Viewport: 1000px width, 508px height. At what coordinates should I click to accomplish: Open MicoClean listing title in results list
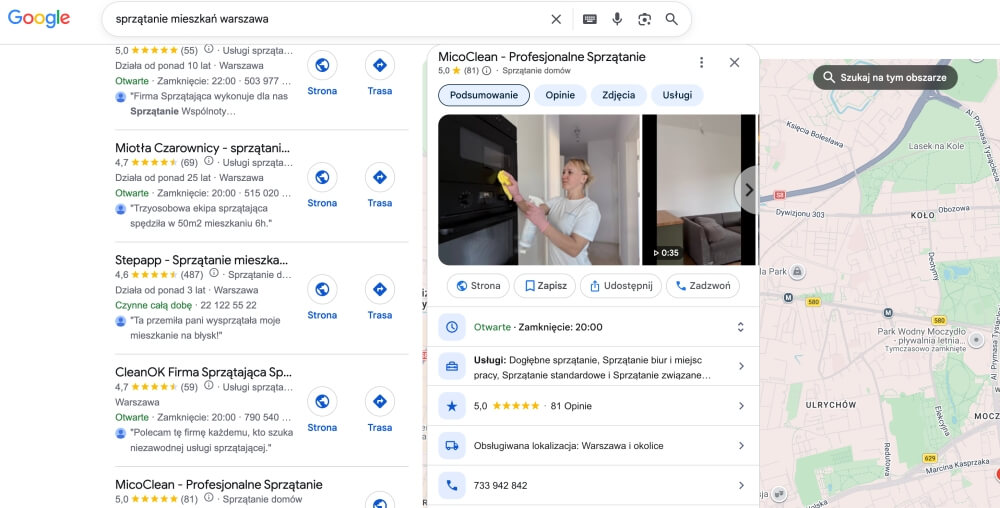(219, 484)
